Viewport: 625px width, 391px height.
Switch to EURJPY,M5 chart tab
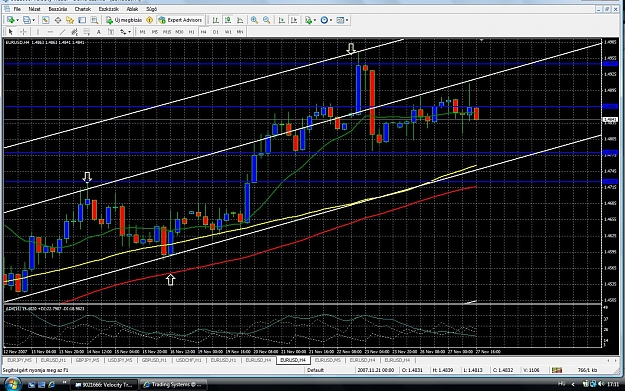[19, 360]
